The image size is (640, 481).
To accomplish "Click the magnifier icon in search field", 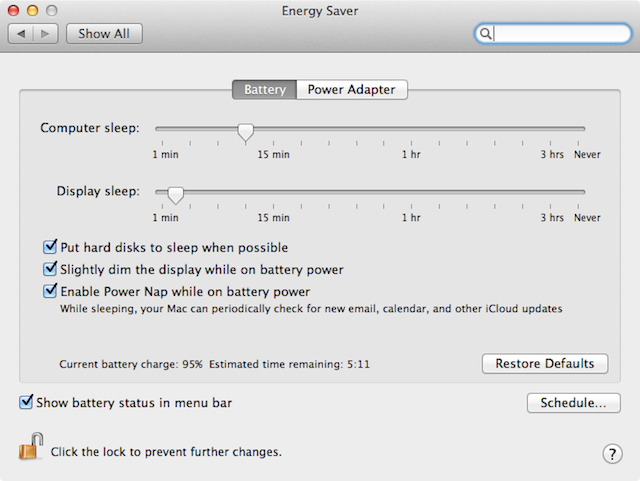I will (485, 33).
